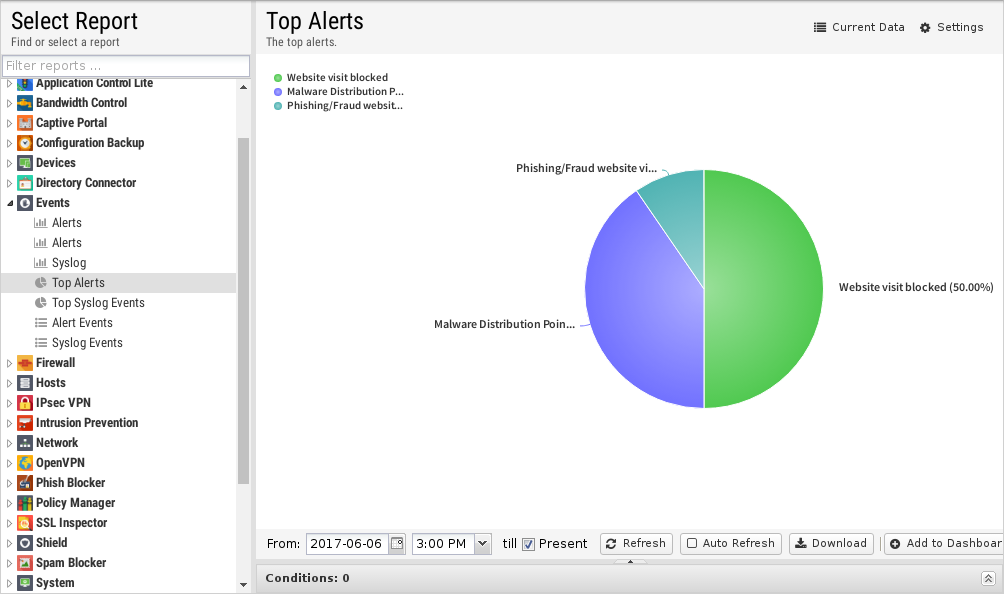Click the IPsec VPN lock icon
Viewport: 1004px width, 594px height.
(x=25, y=403)
